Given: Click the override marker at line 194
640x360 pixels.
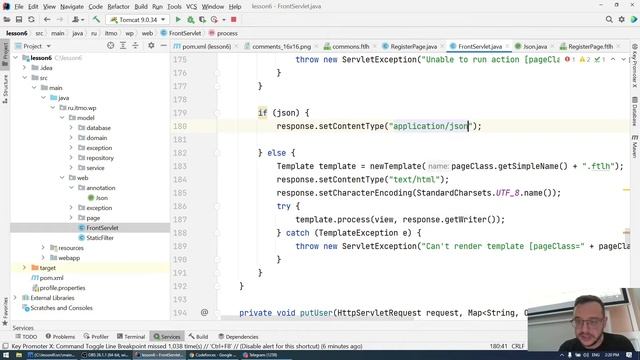Looking at the screenshot, I should 204,313.
